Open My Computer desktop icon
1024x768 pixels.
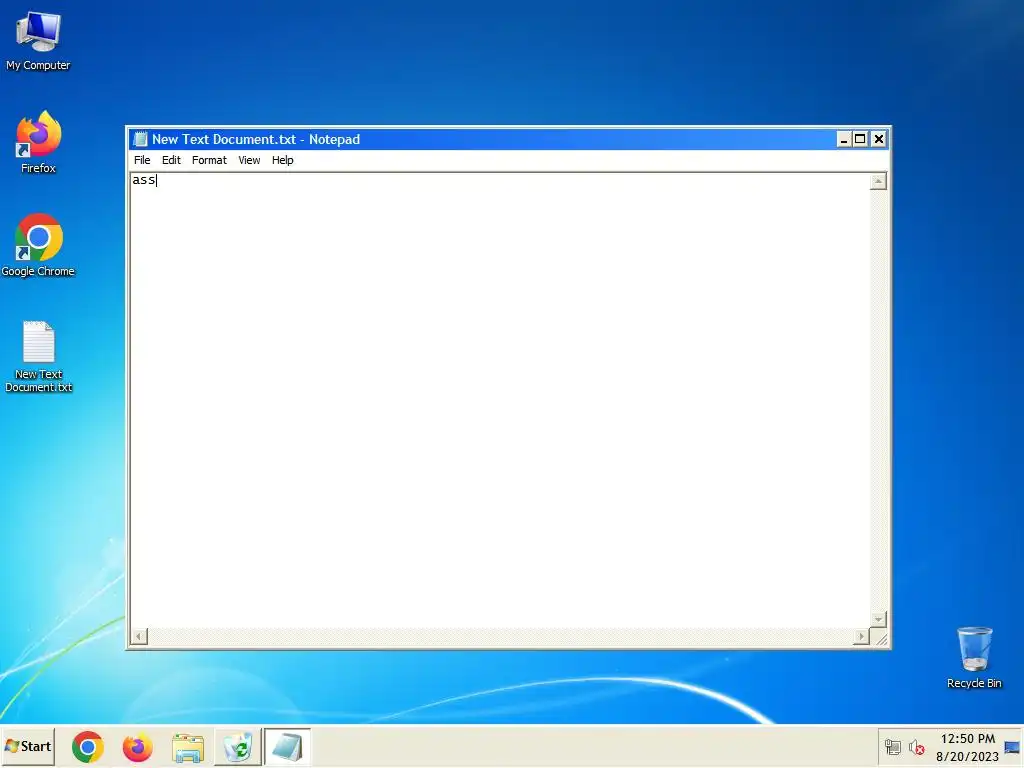coord(38,40)
